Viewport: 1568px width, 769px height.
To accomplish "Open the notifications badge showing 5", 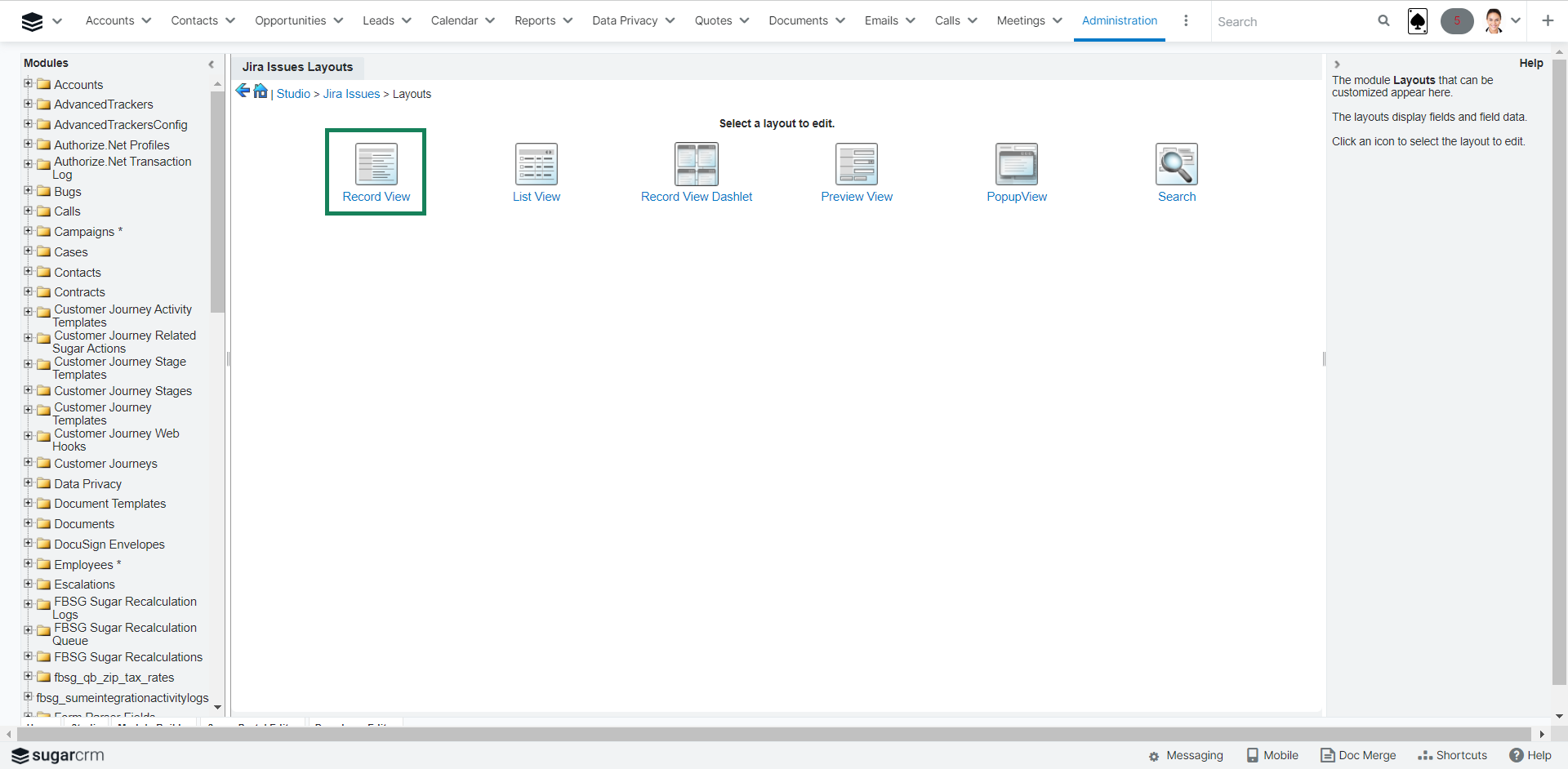I will coord(1456,21).
